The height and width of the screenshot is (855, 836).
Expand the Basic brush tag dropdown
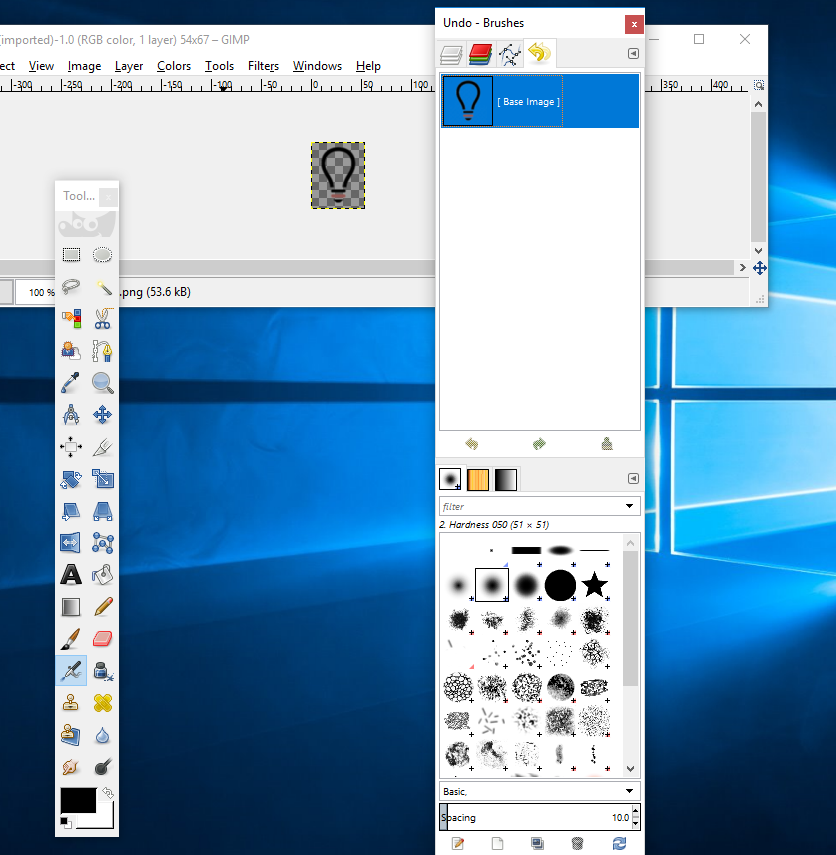point(629,791)
